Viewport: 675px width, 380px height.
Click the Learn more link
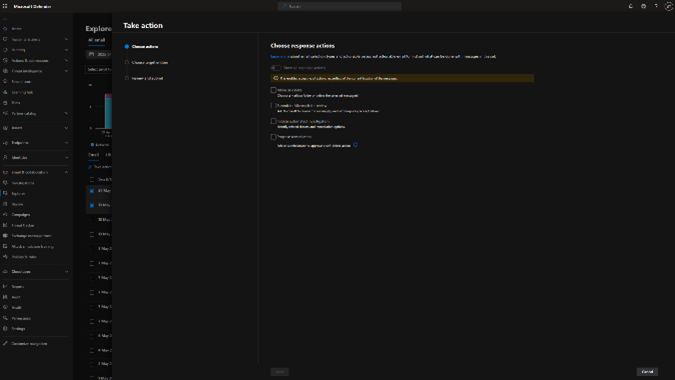278,56
